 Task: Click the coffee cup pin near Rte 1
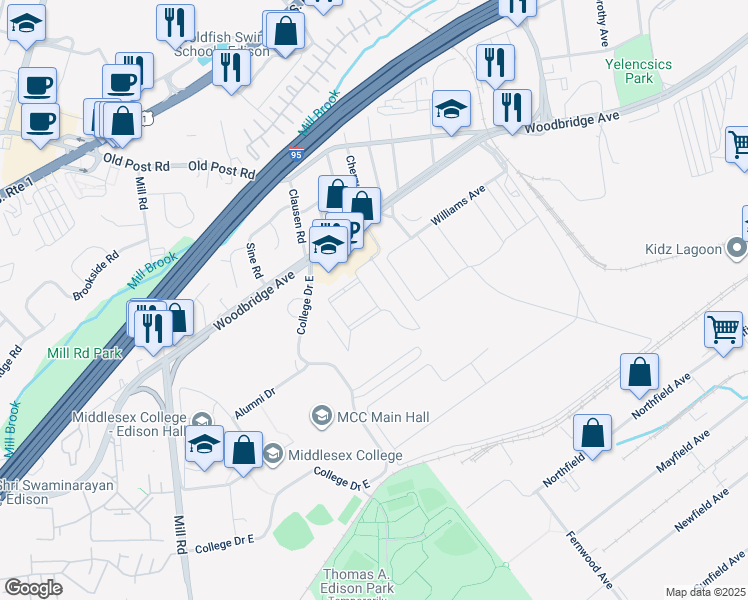click(x=41, y=124)
